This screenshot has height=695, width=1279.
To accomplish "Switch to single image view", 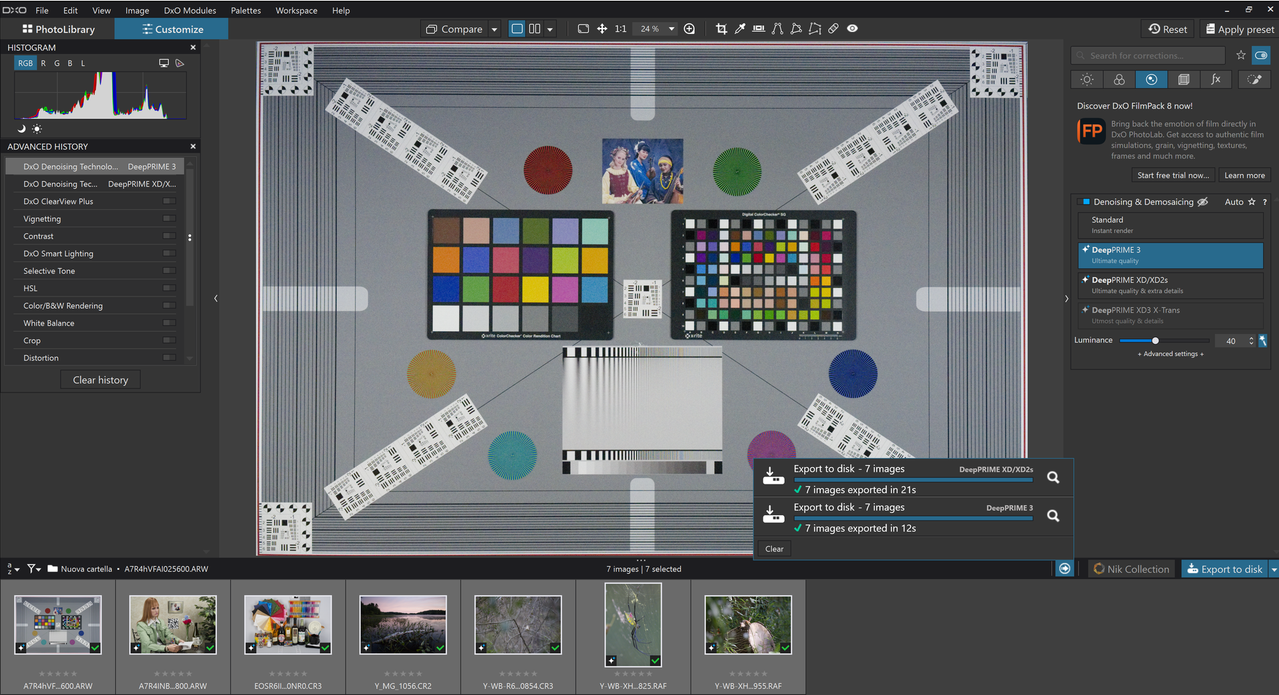I will [x=517, y=29].
